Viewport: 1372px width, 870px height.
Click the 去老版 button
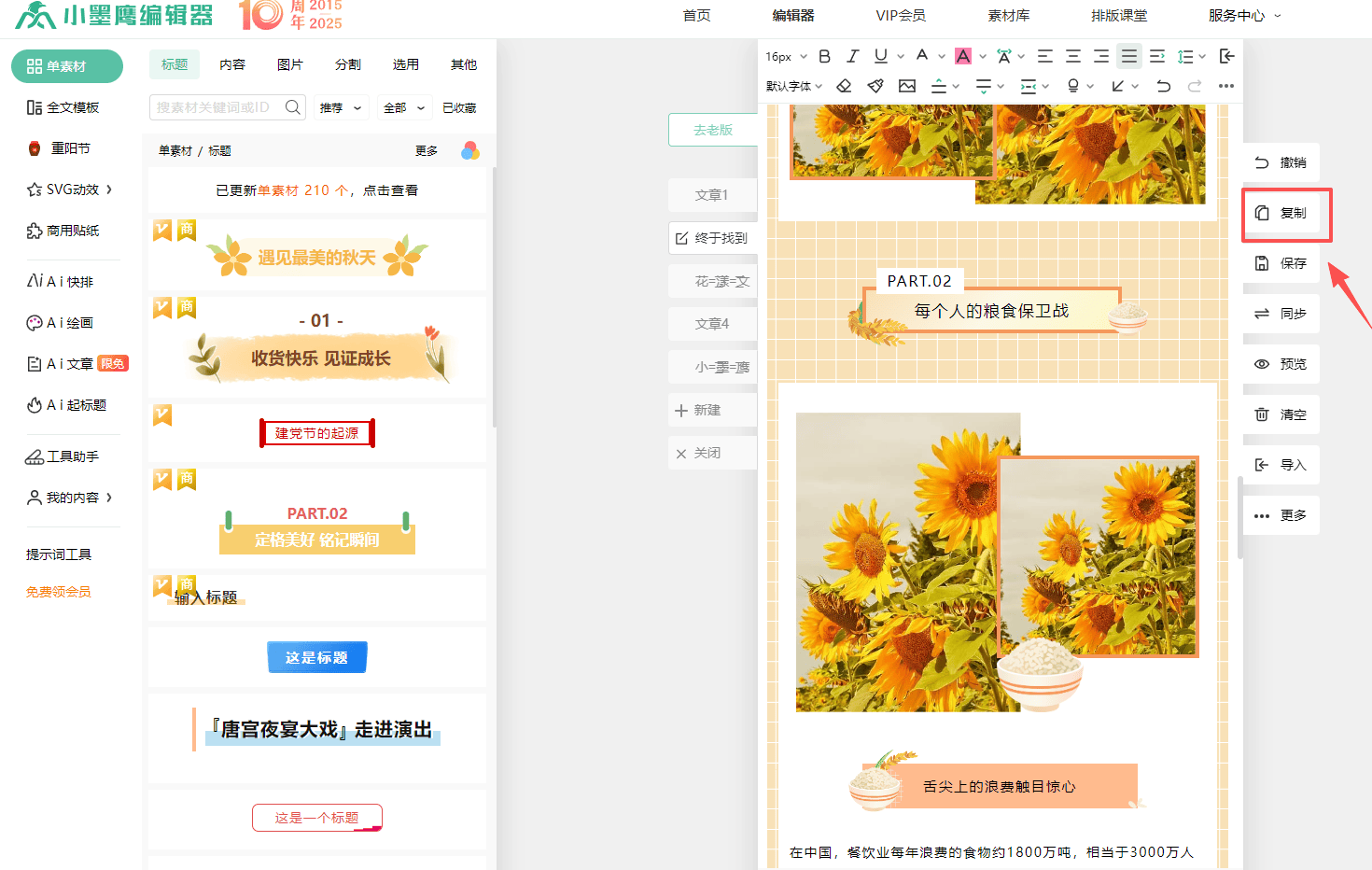coord(713,130)
